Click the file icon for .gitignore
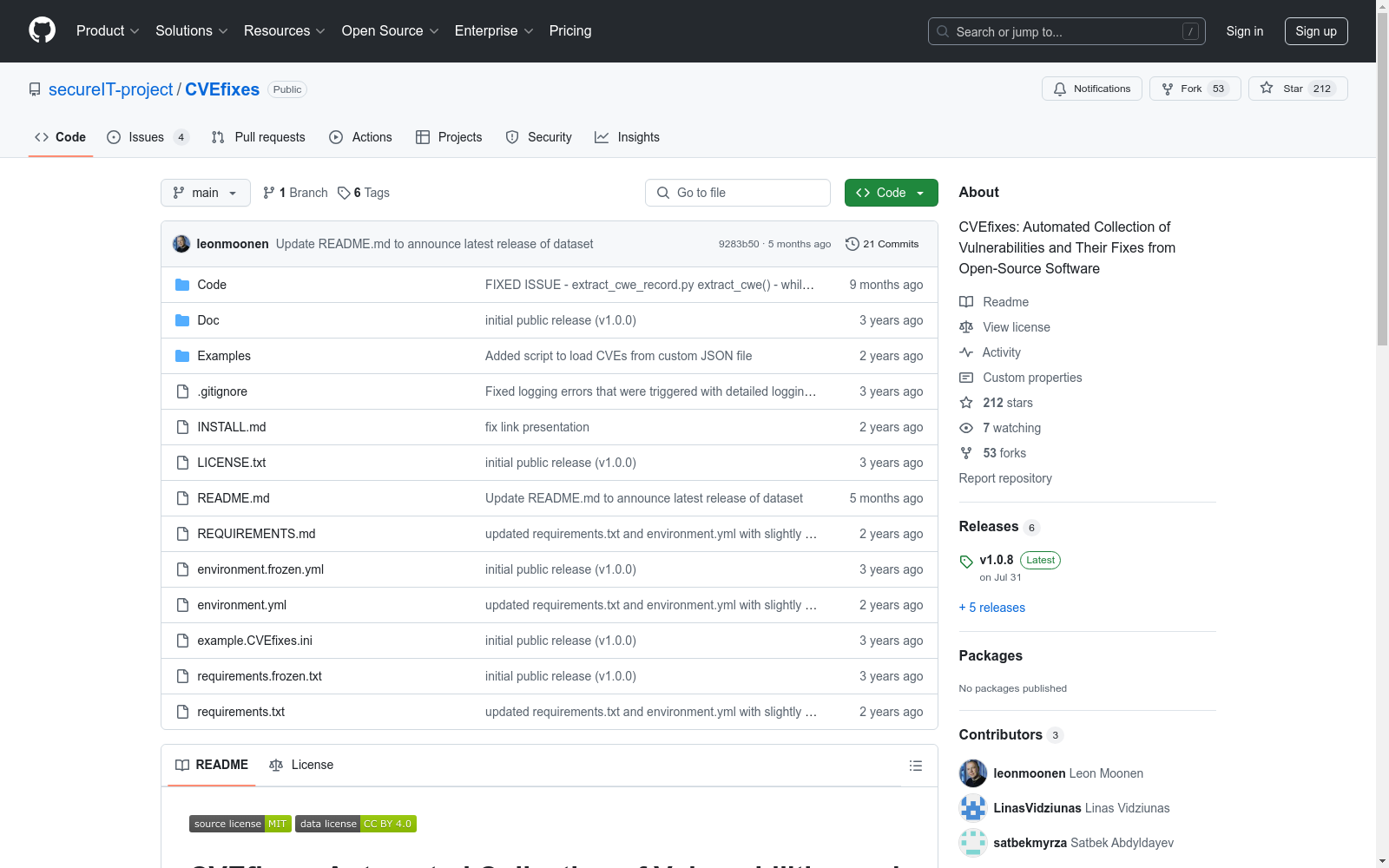 (182, 391)
